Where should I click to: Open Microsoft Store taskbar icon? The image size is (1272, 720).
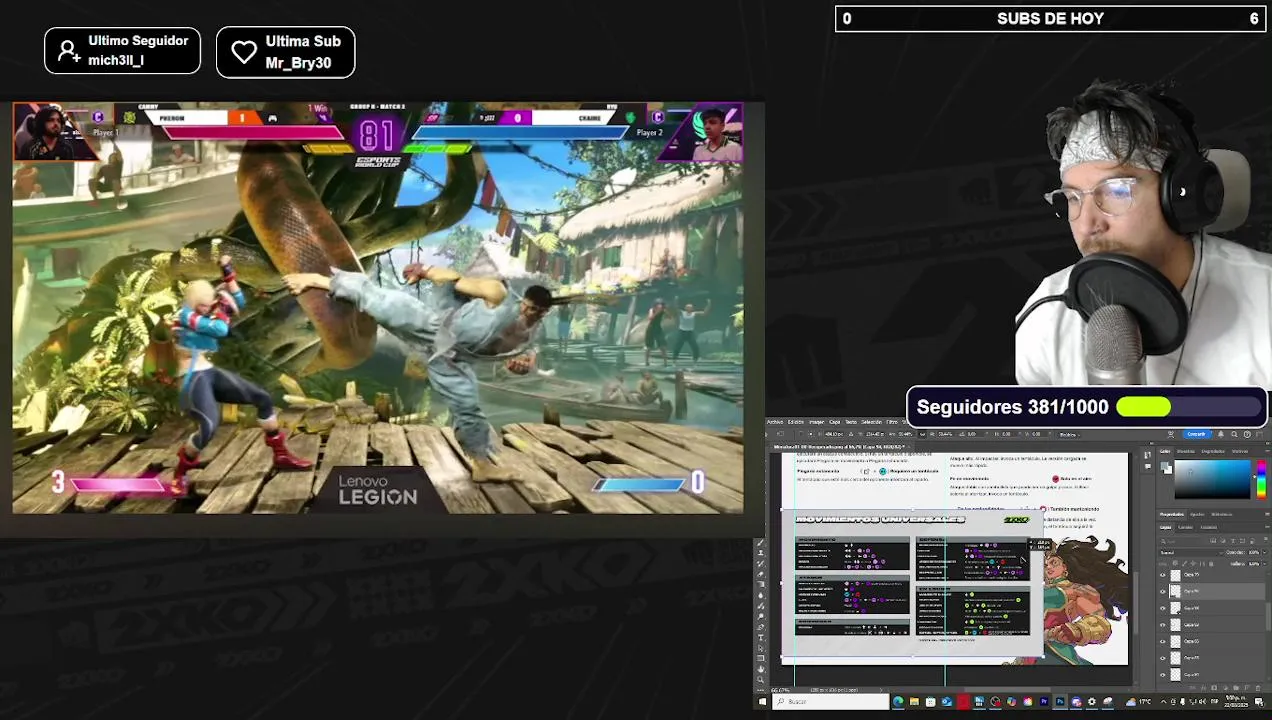tap(931, 701)
